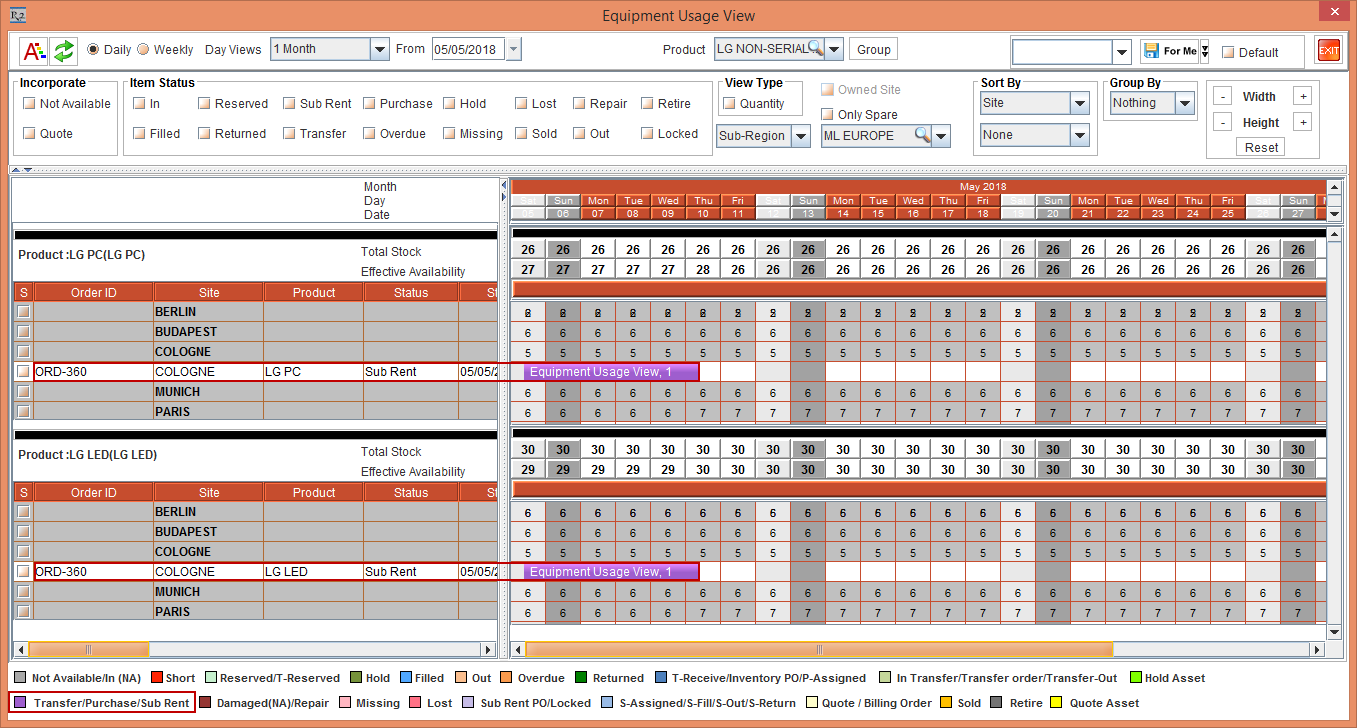Image resolution: width=1357 pixels, height=728 pixels.
Task: Enable the Sub Rent status checkbox
Action: point(290,103)
